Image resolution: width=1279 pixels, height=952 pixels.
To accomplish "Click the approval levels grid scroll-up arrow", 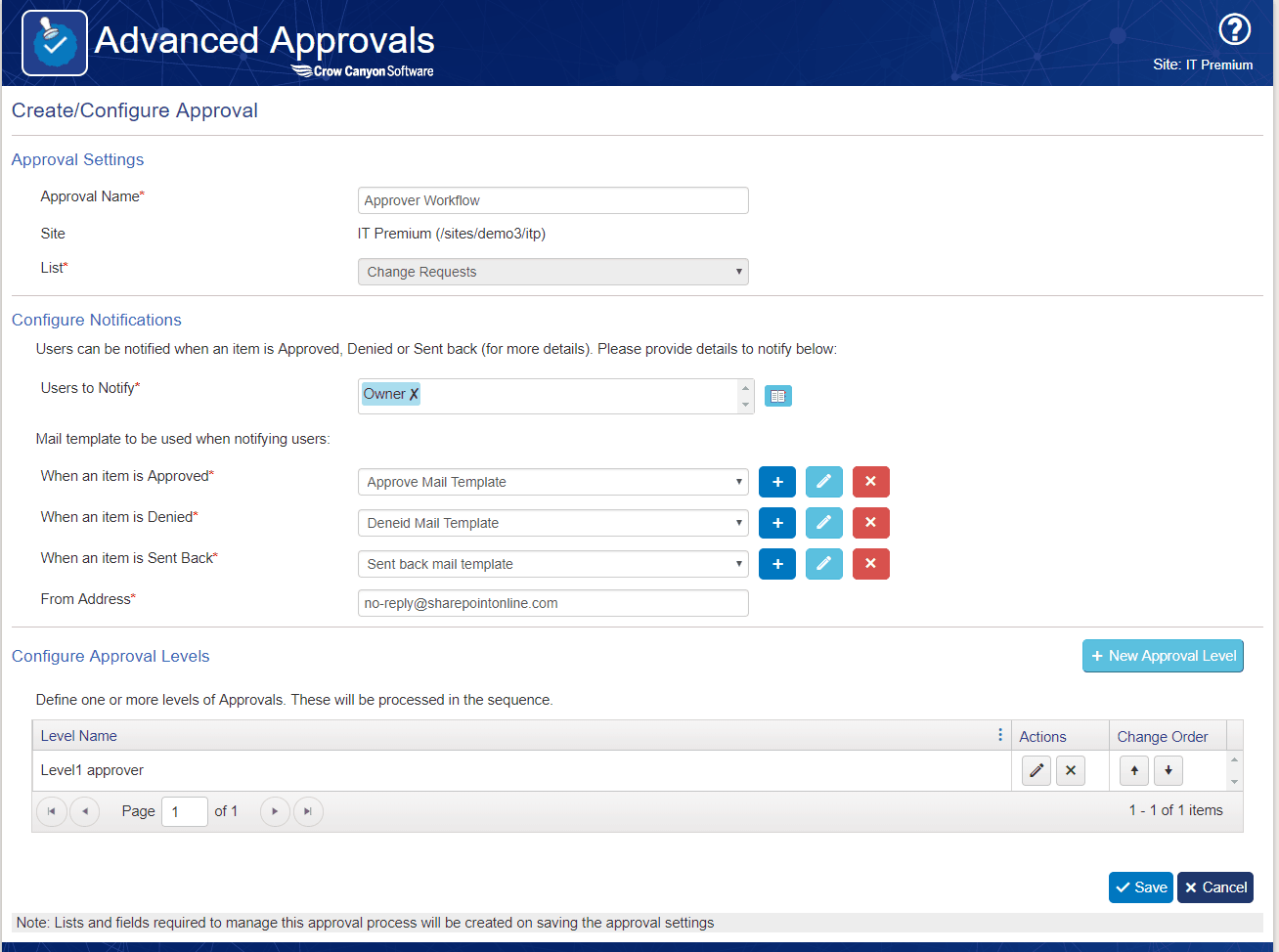I will (1234, 759).
